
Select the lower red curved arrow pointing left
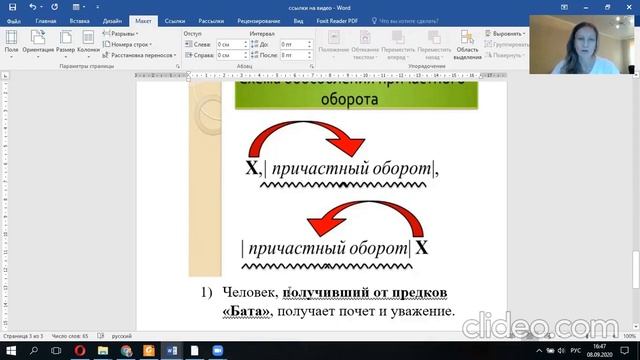coord(365,218)
